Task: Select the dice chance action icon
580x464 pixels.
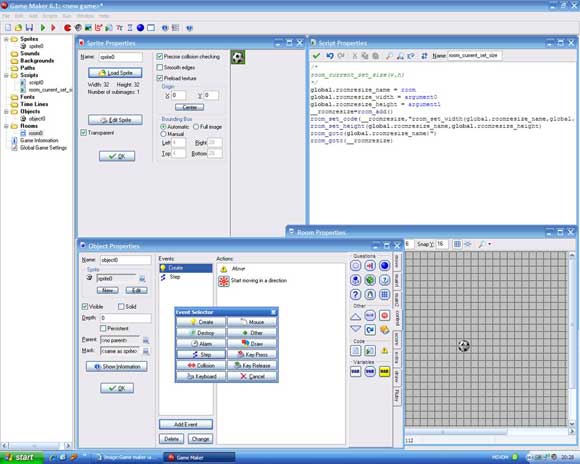Action: click(x=370, y=280)
